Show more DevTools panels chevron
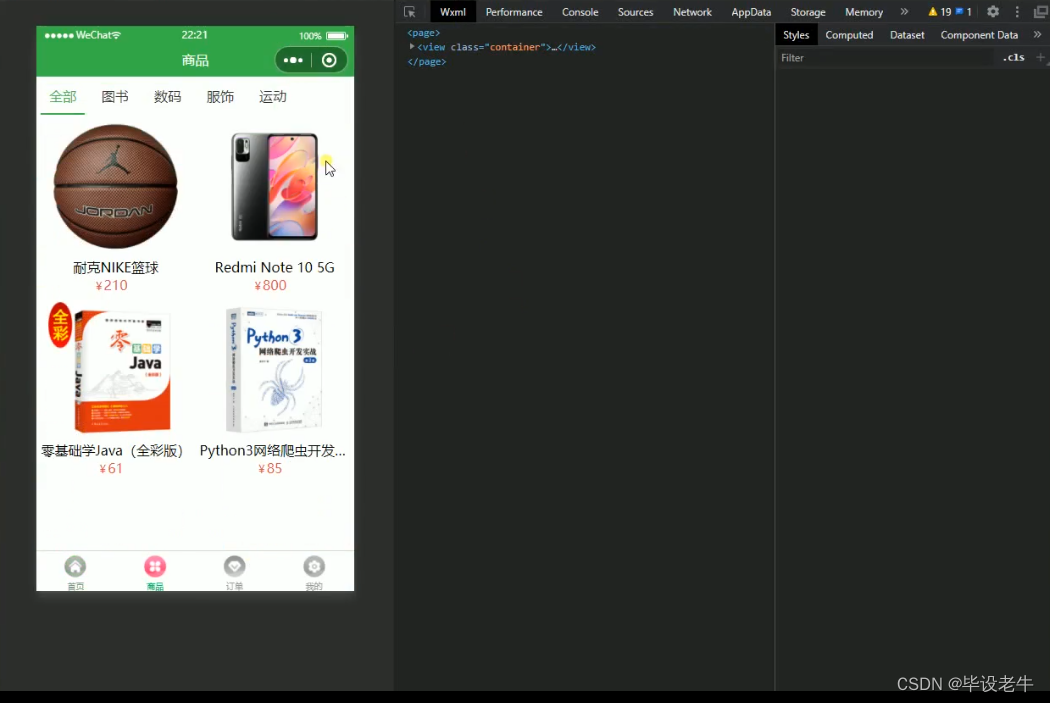Viewport: 1050px width, 703px height. pyautogui.click(x=904, y=11)
